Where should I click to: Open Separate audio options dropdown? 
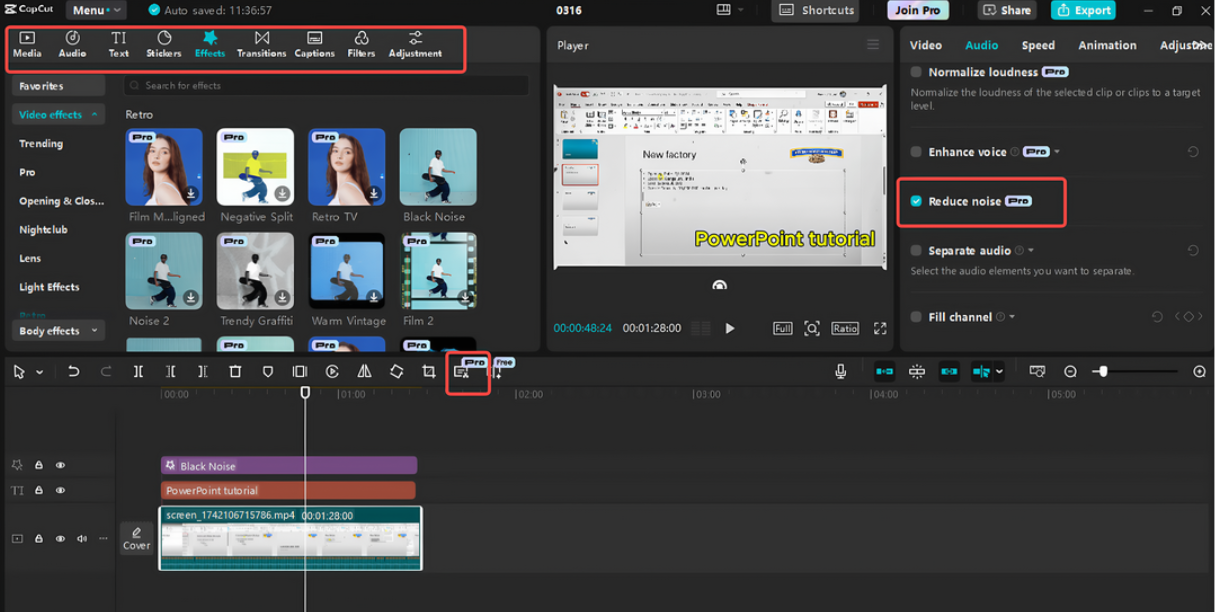(1031, 251)
